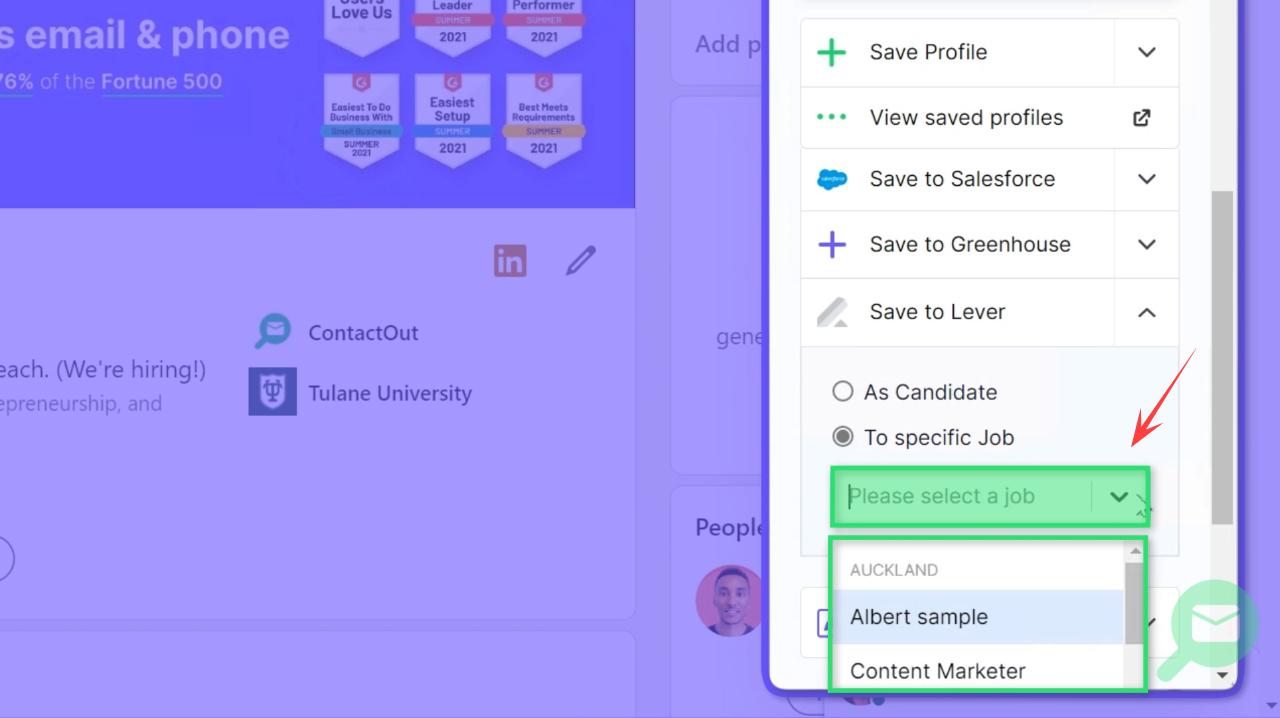Choose Albert sample from the job list
The width and height of the screenshot is (1280, 718).
977,617
